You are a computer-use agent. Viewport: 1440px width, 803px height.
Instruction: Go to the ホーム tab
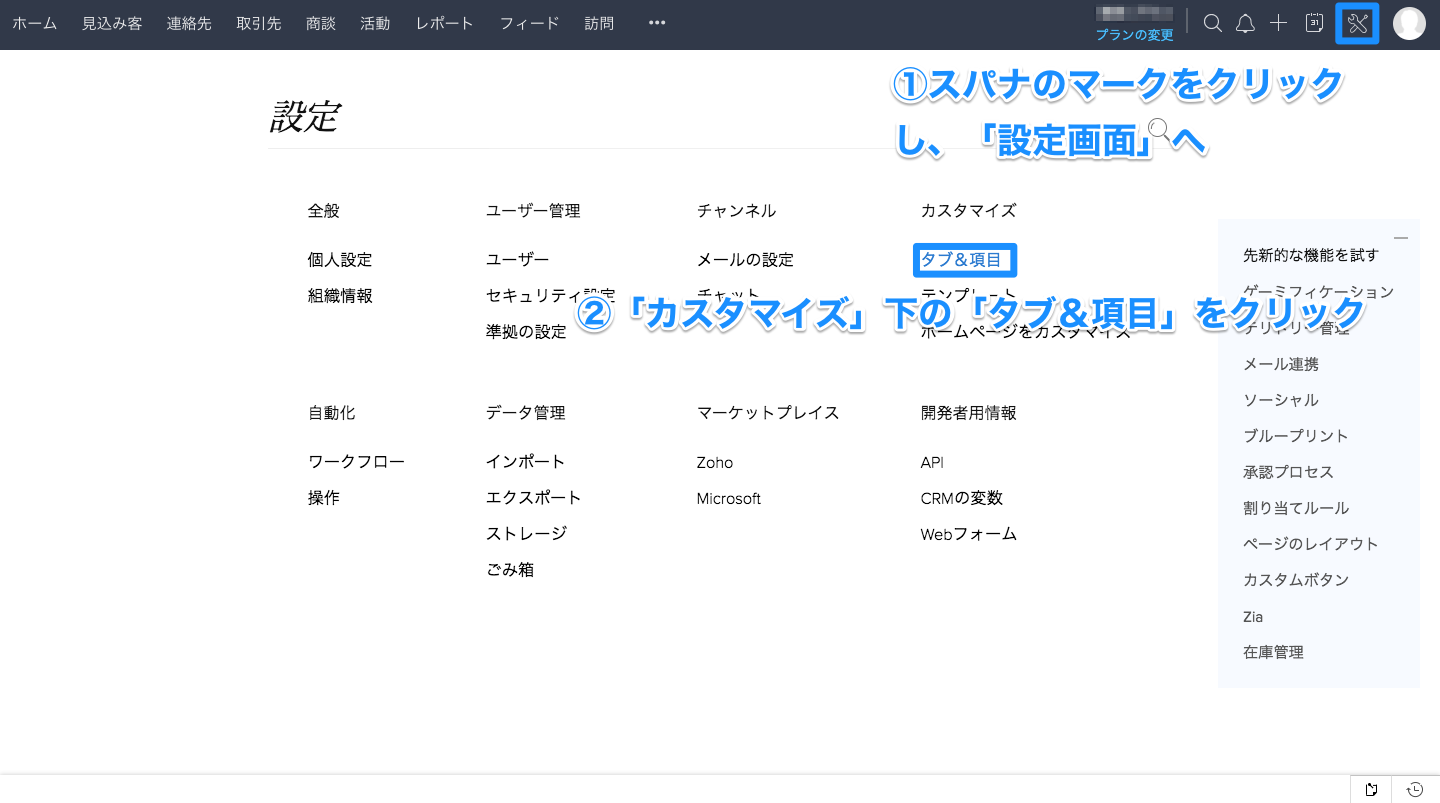(34, 23)
